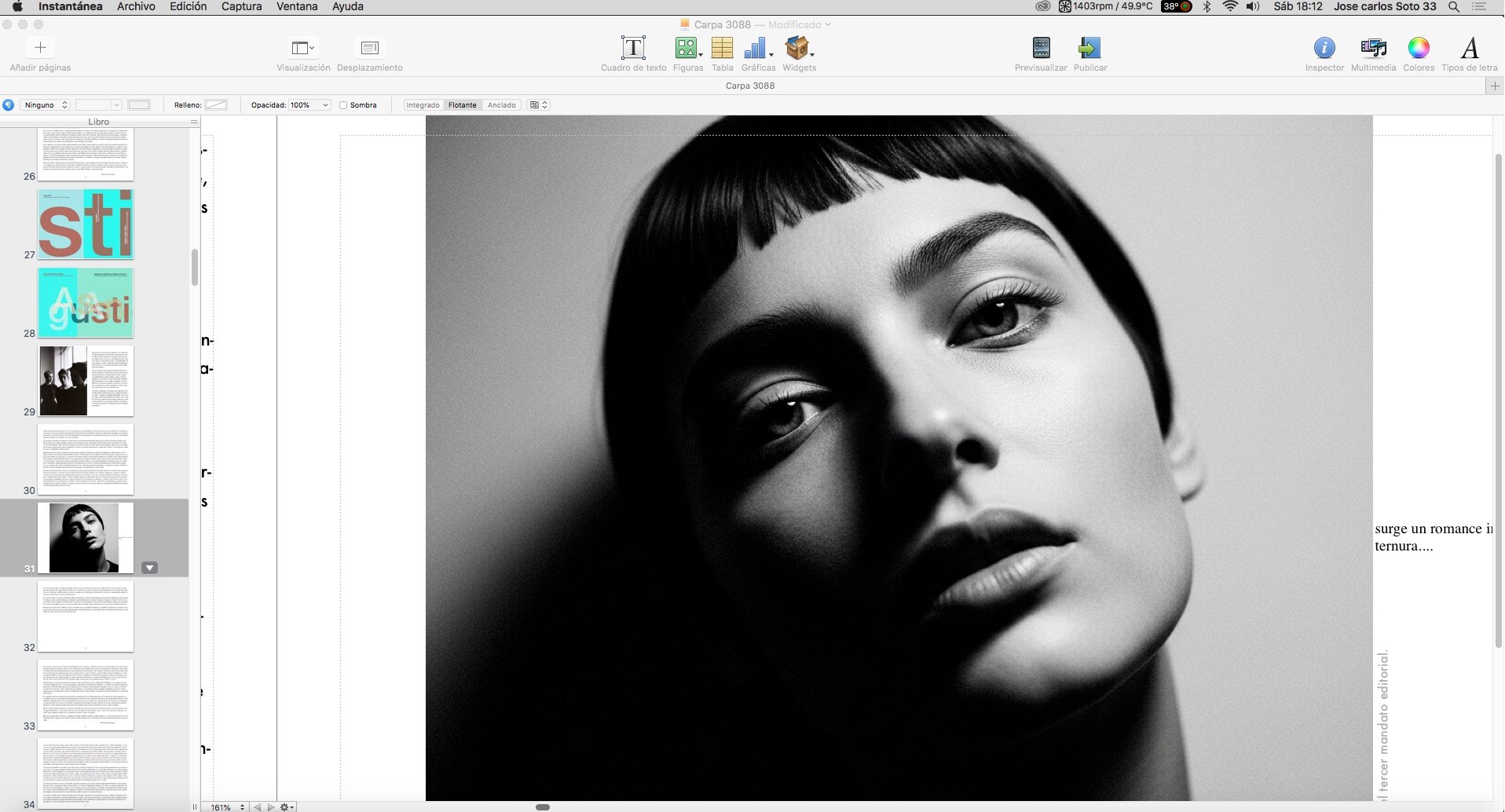Click the Añadir páginas plus button
The height and width of the screenshot is (812, 1505).
(x=40, y=48)
